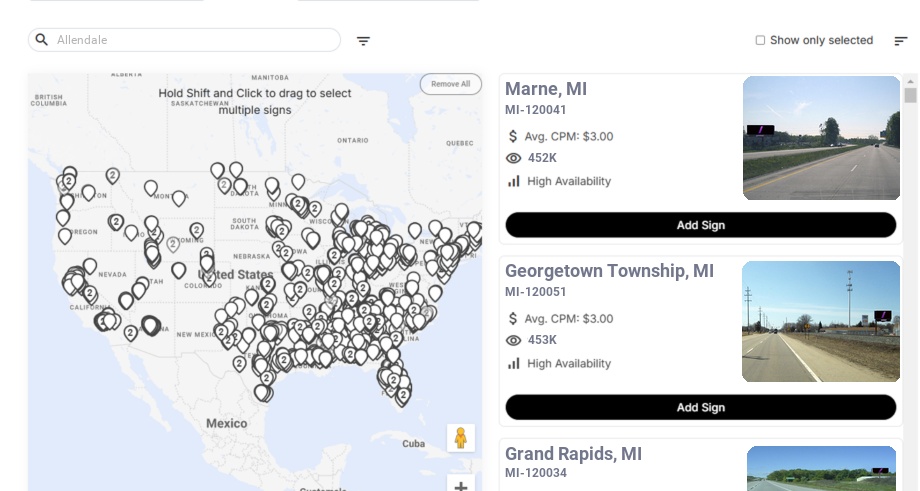Click the sign list scrollbar thumb
Viewport: 920px width, 491px height.
point(910,95)
